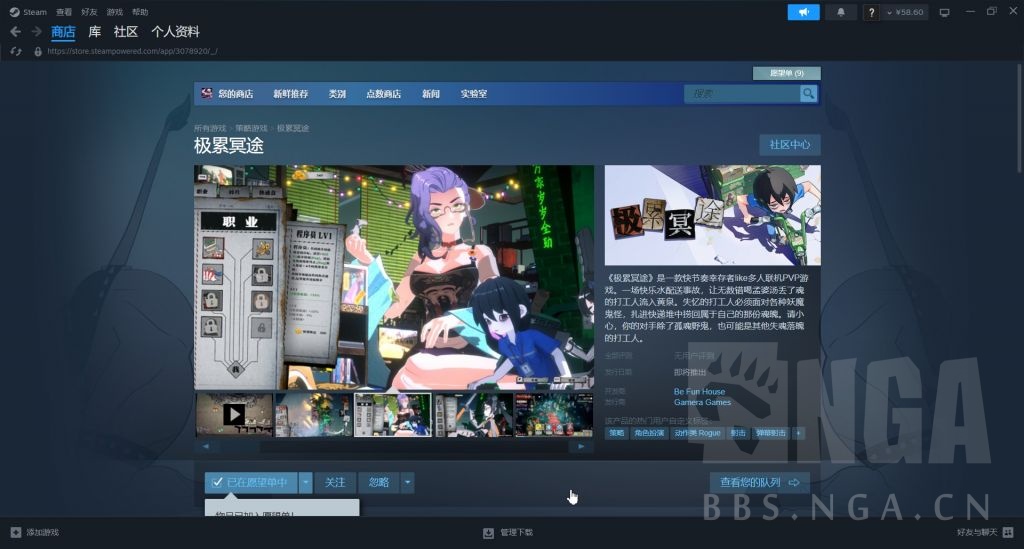Screen dimensions: 1024x549
Task: Expand the 忽略 dropdown arrow
Action: click(x=408, y=482)
